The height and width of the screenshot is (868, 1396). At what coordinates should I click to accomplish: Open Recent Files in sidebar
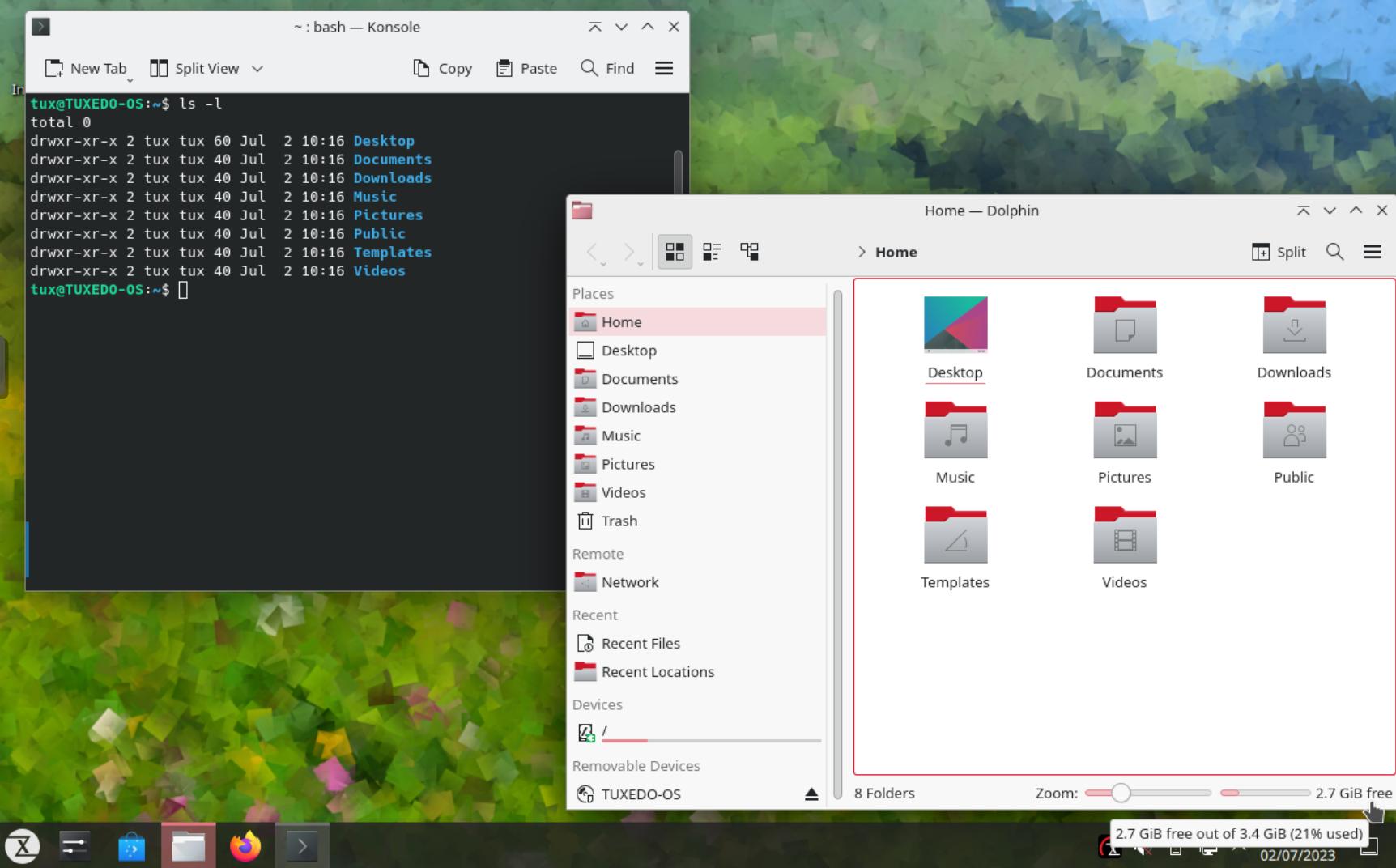pyautogui.click(x=697, y=643)
